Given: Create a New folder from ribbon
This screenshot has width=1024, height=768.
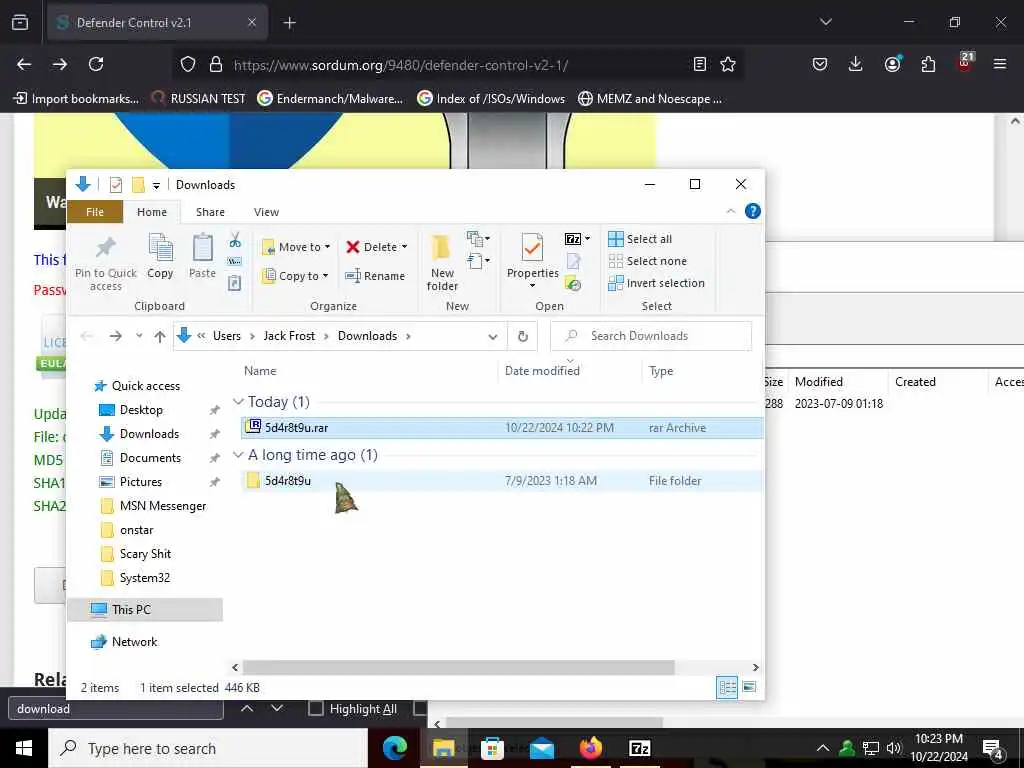Looking at the screenshot, I should click(442, 263).
